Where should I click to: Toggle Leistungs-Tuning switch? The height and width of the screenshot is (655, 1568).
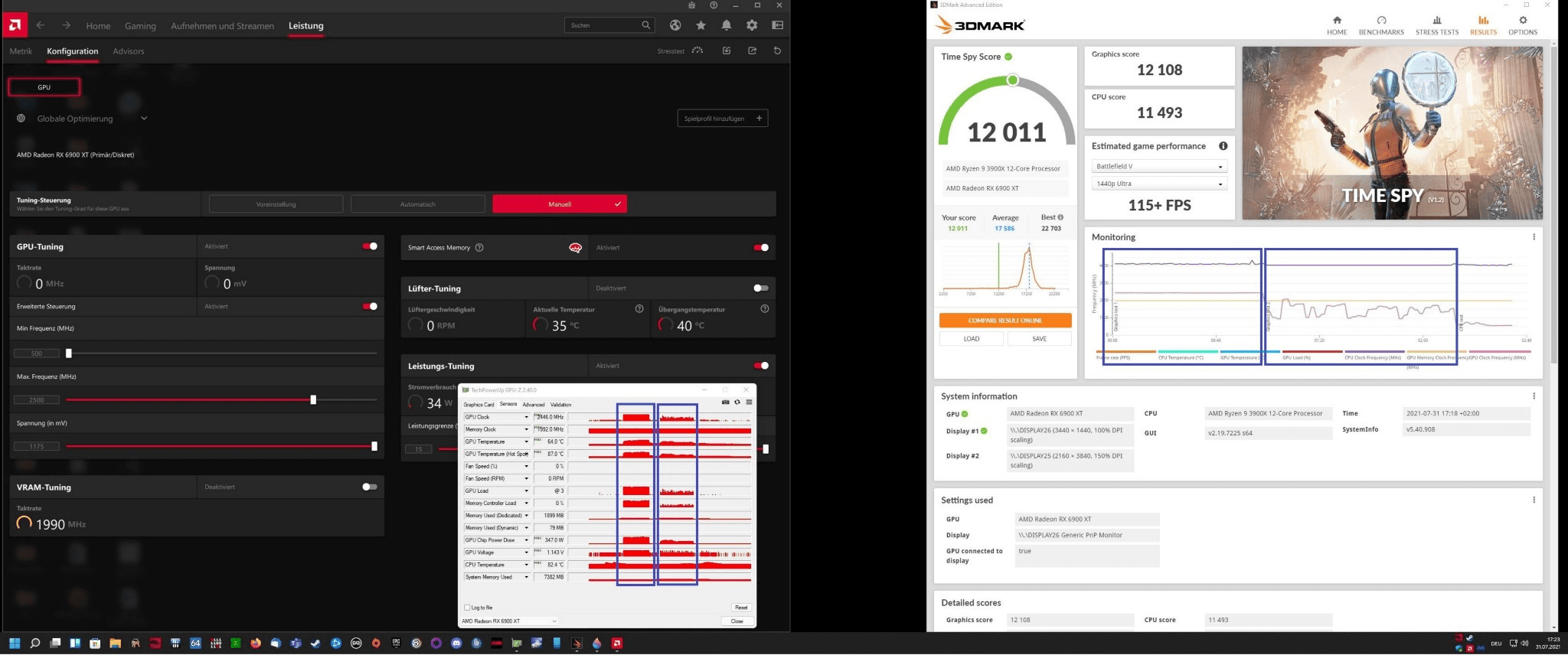(761, 366)
